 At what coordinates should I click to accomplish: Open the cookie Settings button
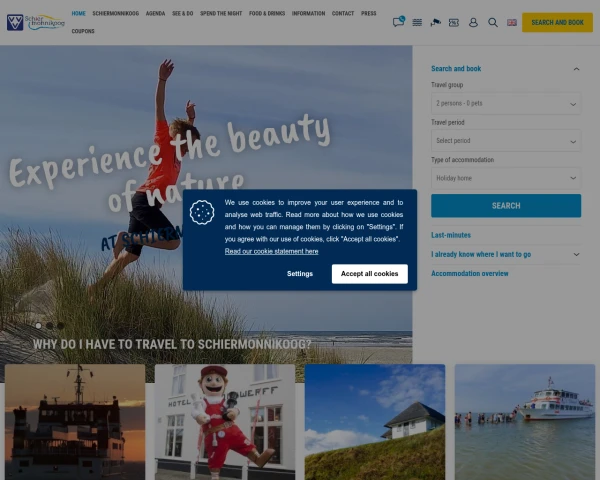[x=300, y=273]
